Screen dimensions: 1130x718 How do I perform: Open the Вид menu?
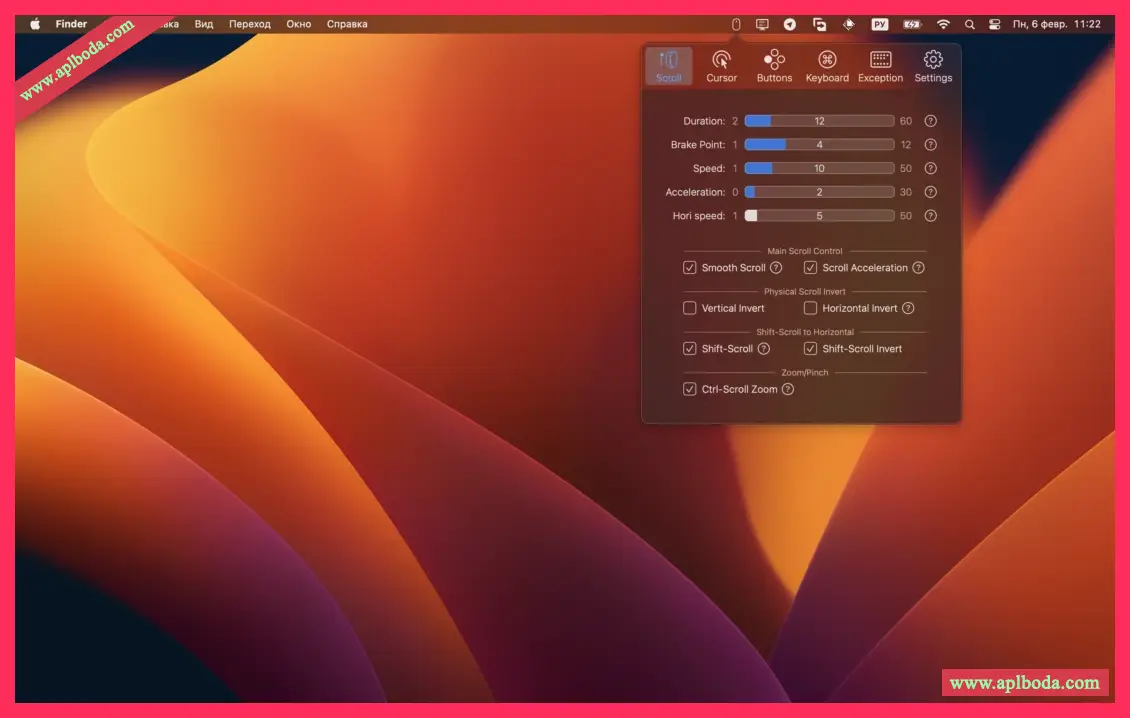tap(204, 24)
